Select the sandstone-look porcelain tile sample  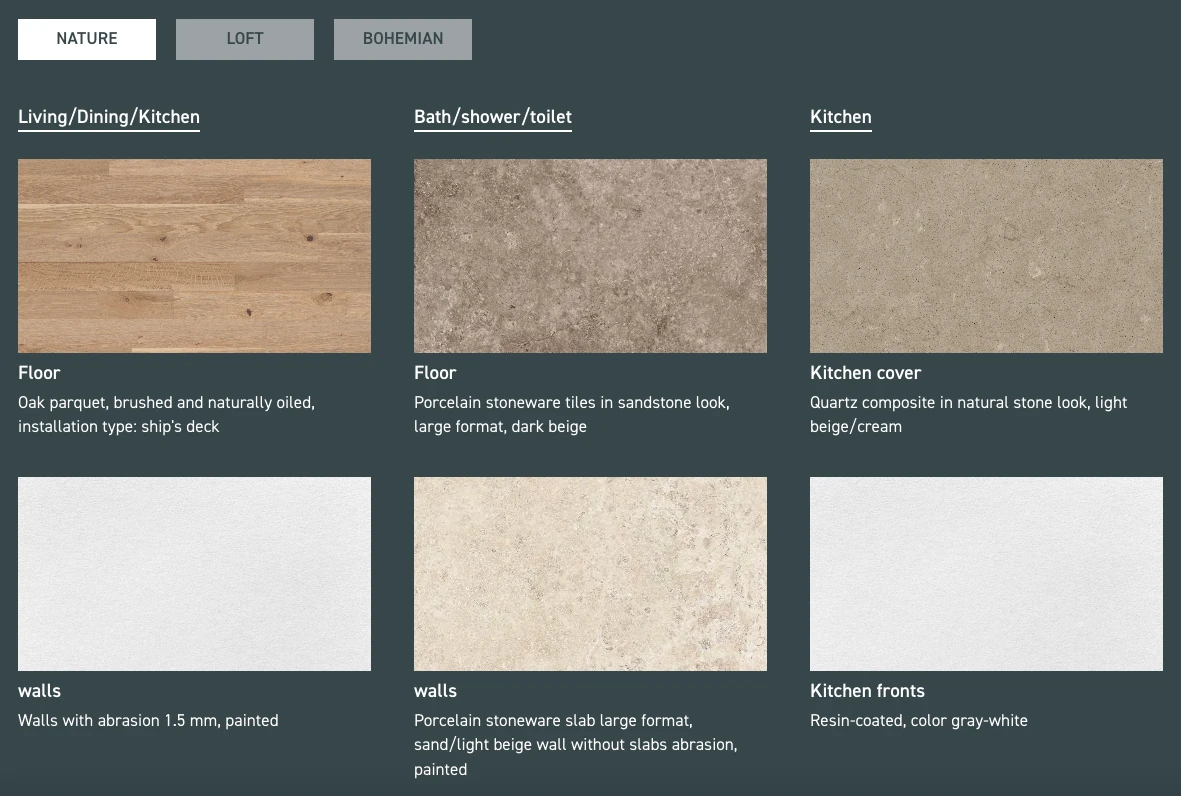pyautogui.click(x=590, y=256)
